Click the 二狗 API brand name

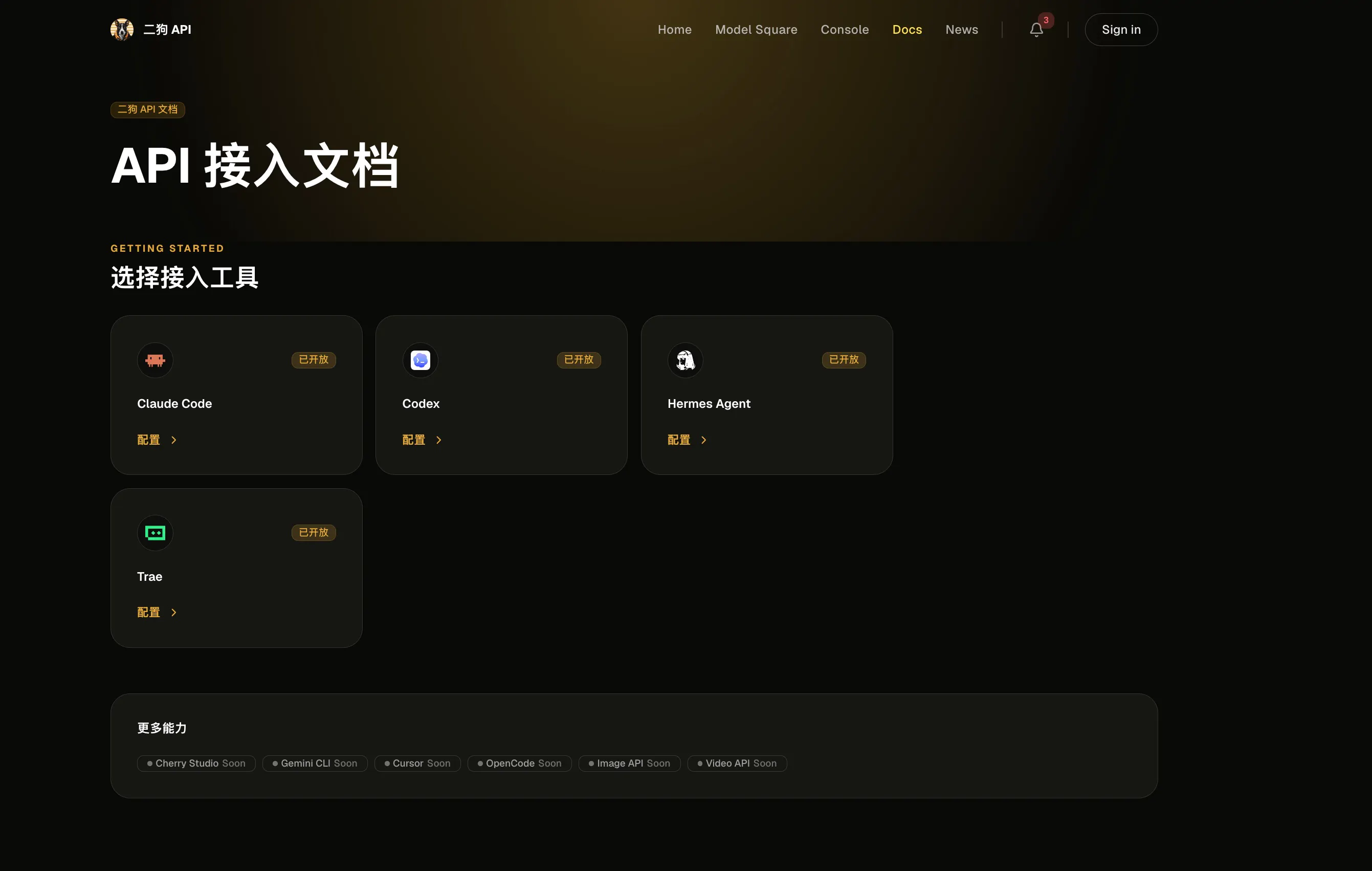[167, 30]
